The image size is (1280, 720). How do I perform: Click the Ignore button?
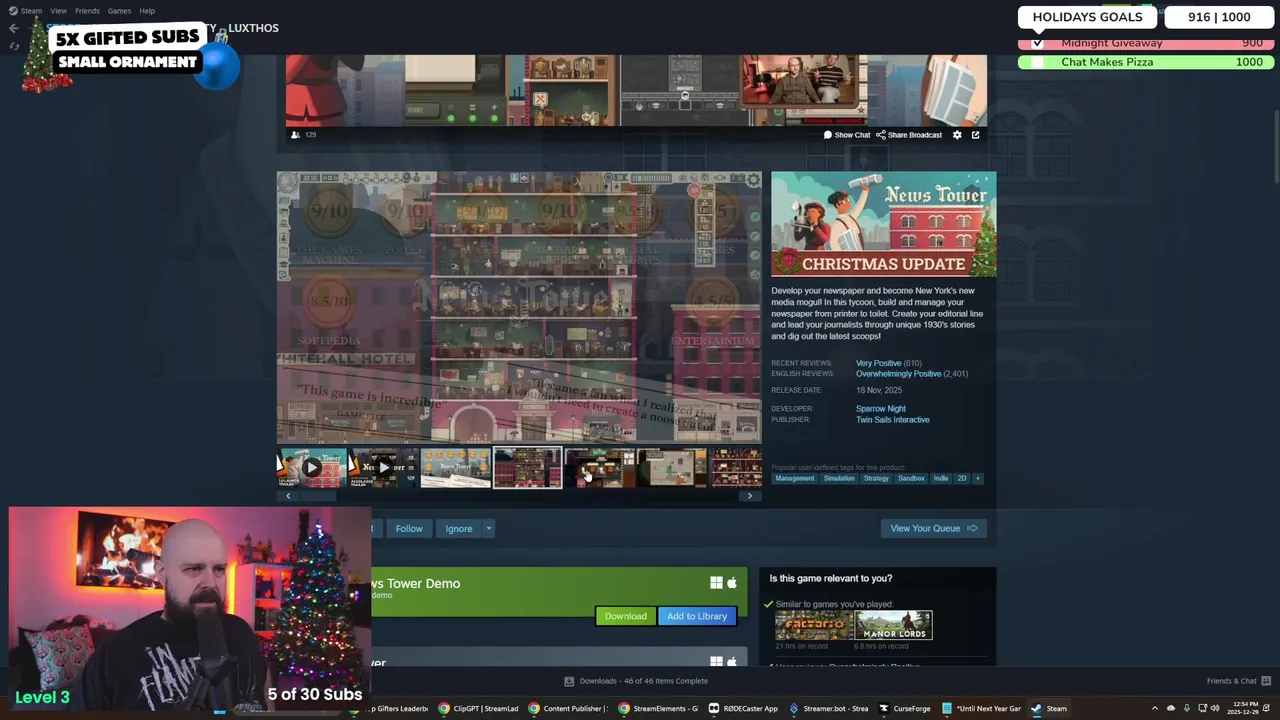[459, 529]
